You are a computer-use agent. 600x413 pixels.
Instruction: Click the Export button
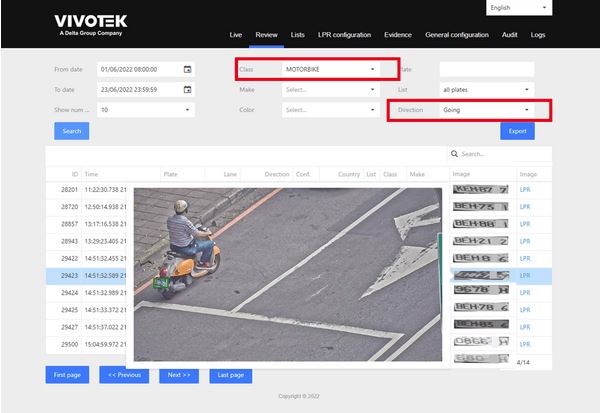coord(517,131)
